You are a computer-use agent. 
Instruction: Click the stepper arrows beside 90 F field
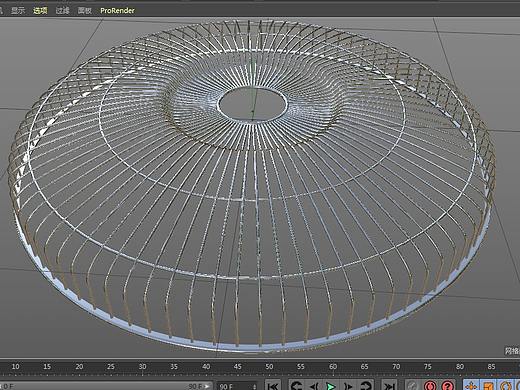click(x=255, y=386)
